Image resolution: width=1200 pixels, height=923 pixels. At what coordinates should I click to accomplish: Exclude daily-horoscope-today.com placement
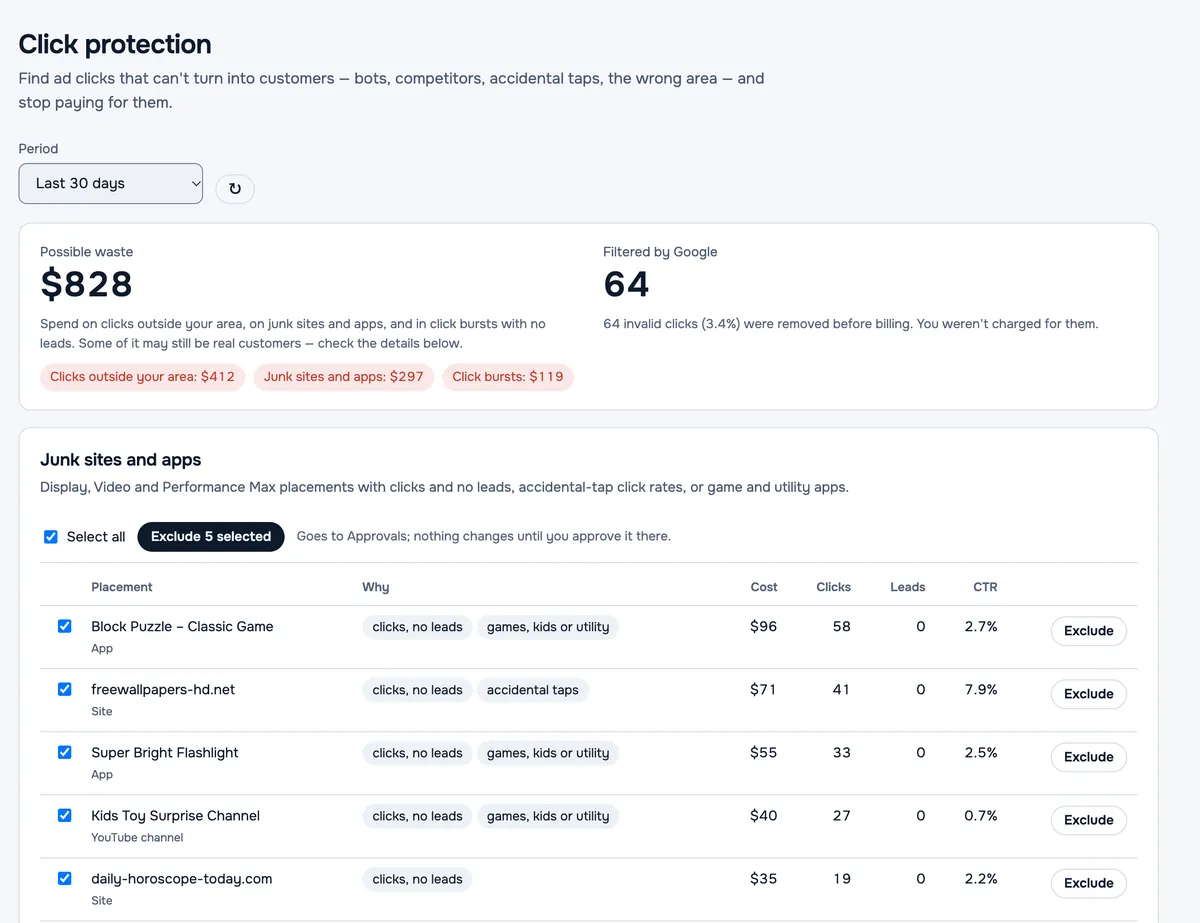coord(1088,883)
